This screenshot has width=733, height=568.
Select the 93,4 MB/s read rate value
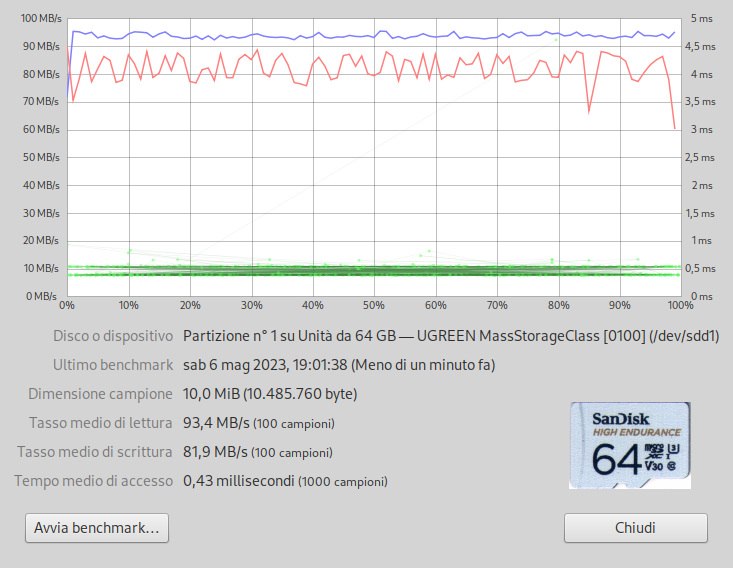(216, 423)
